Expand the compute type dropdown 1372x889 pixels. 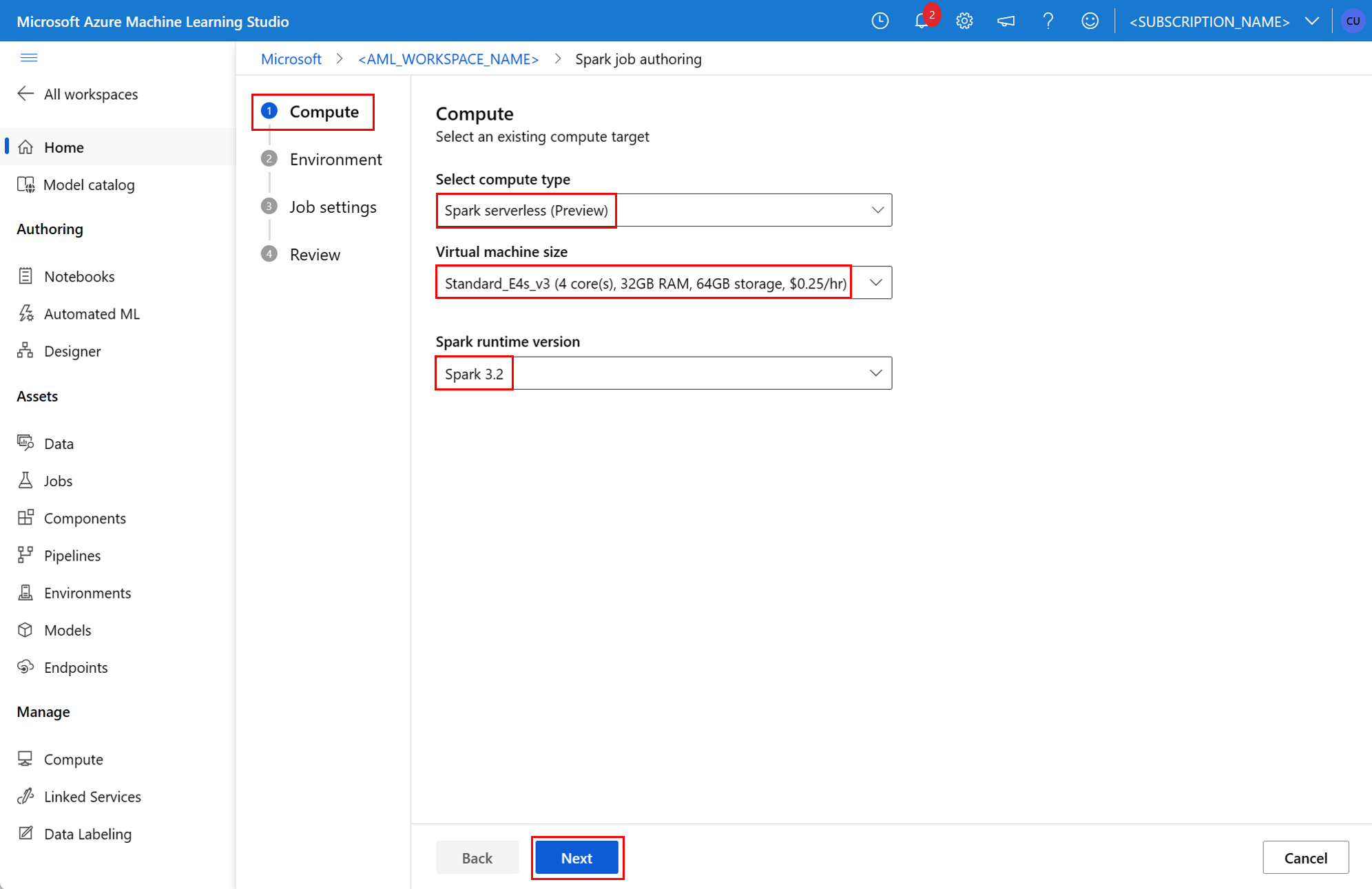tap(876, 210)
